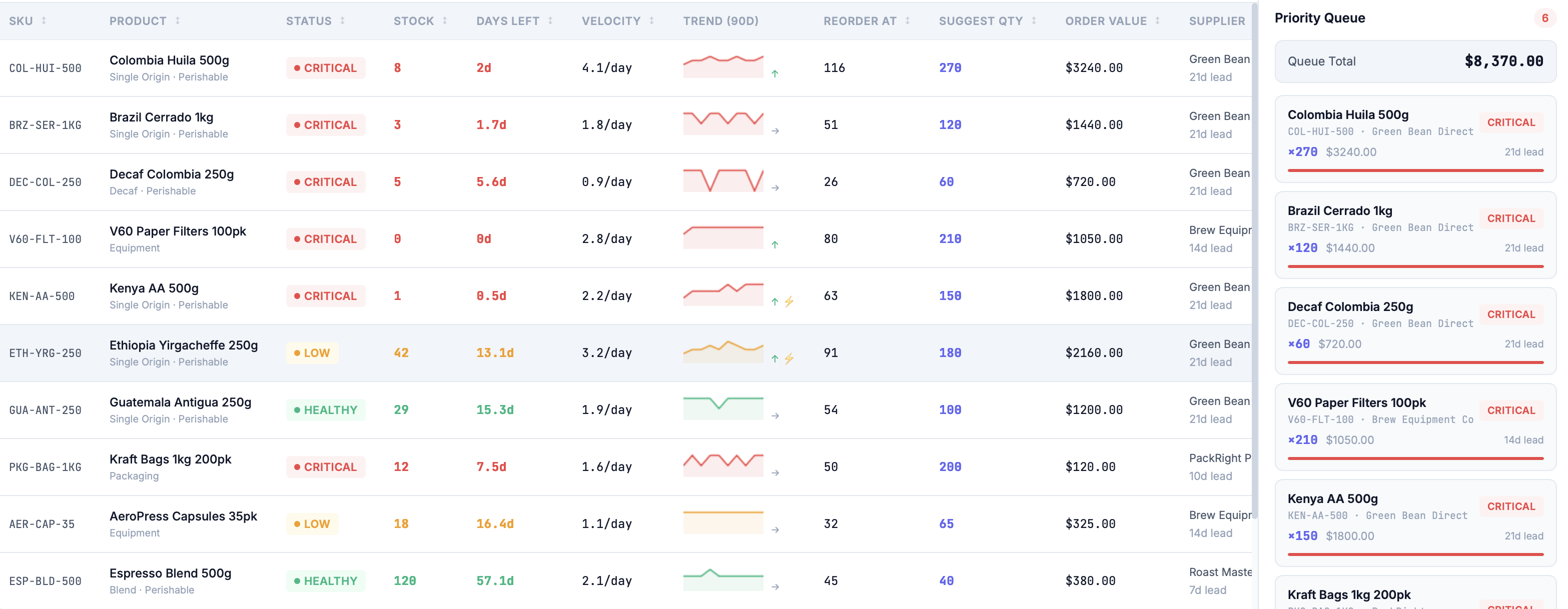Click lightning icon in Ethiopia Yirgacheffe row
The width and height of the screenshot is (1568, 609).
click(x=789, y=359)
